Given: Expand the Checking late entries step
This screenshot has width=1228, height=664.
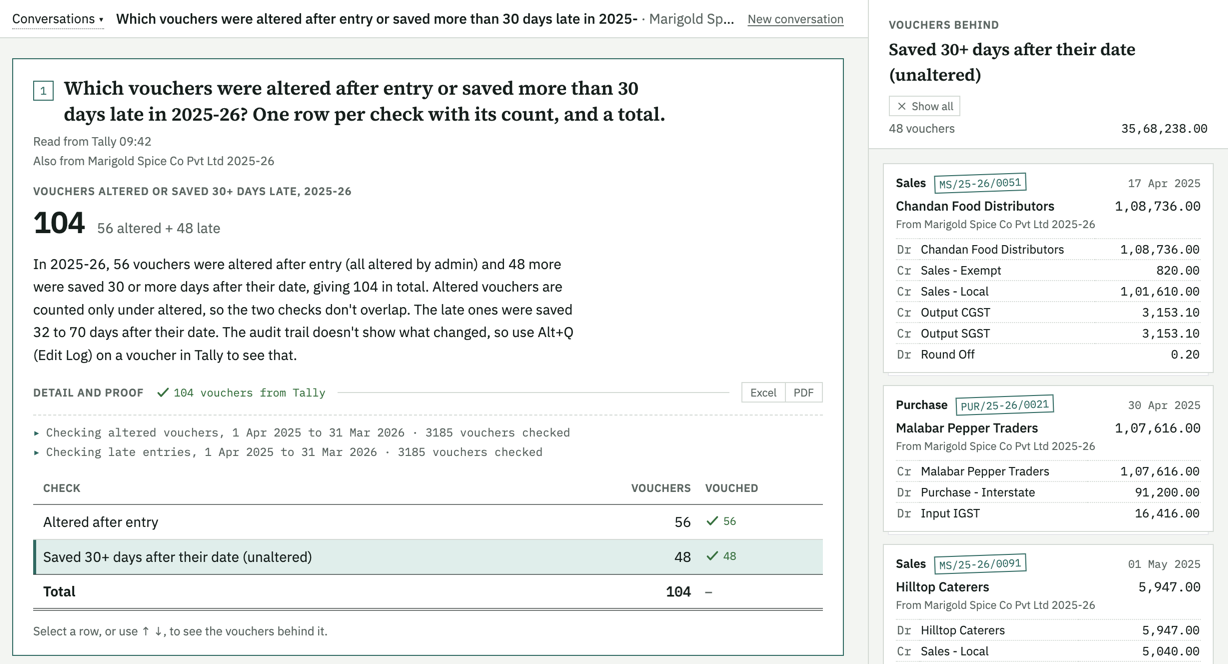Looking at the screenshot, I should pyautogui.click(x=288, y=452).
